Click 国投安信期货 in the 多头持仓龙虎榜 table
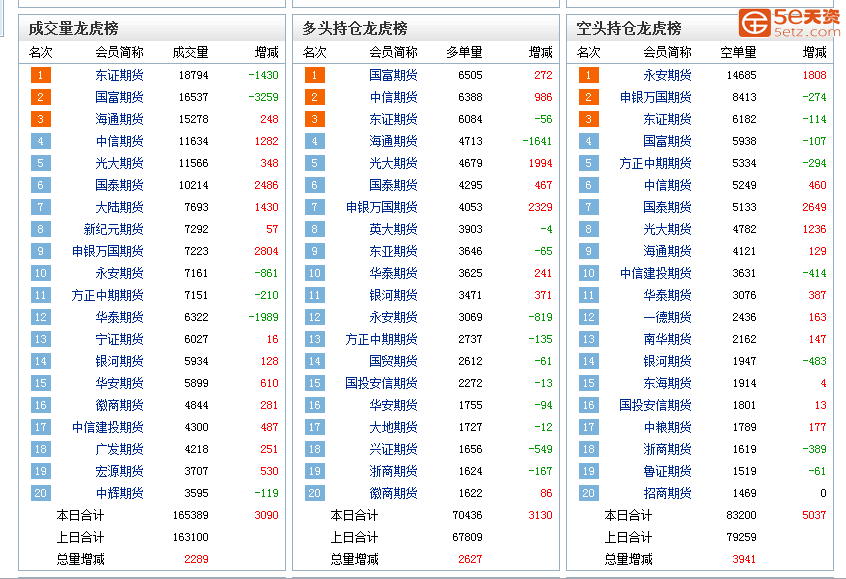The height and width of the screenshot is (579, 846). (381, 383)
